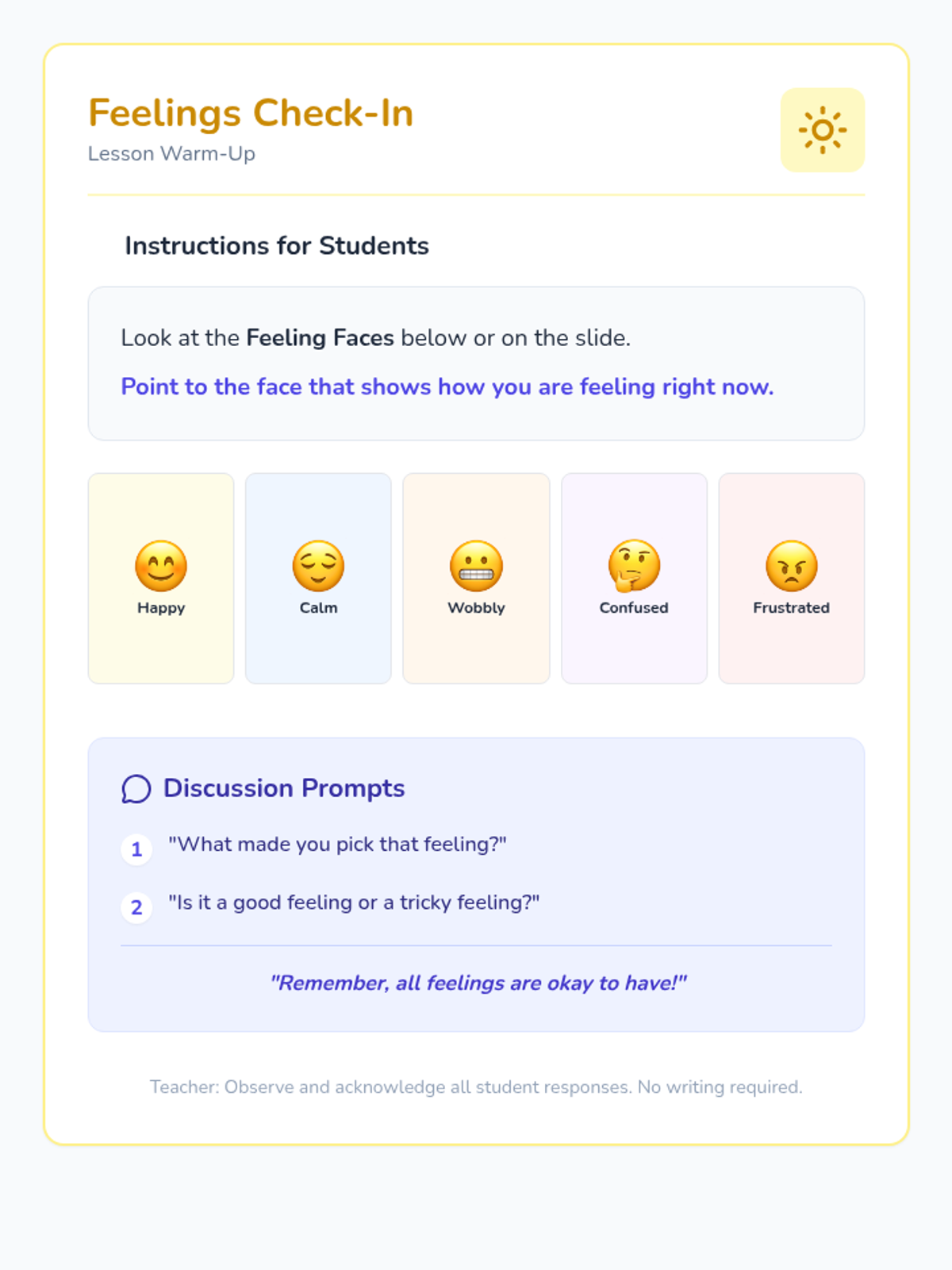Select the "good feeling or tricky feeling" prompt
Image resolution: width=952 pixels, height=1270 pixels.
(x=354, y=902)
